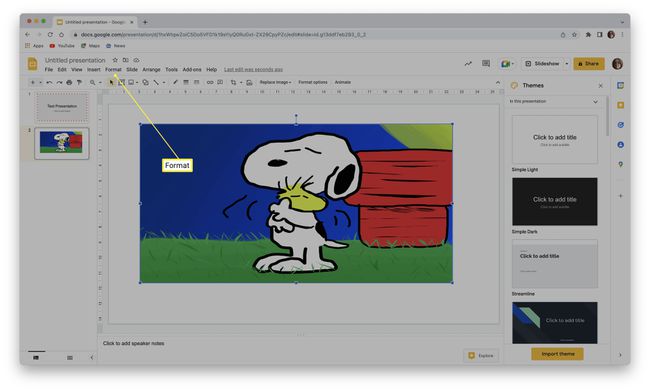The height and width of the screenshot is (391, 650).
Task: Open comment history icon
Action: tap(486, 63)
